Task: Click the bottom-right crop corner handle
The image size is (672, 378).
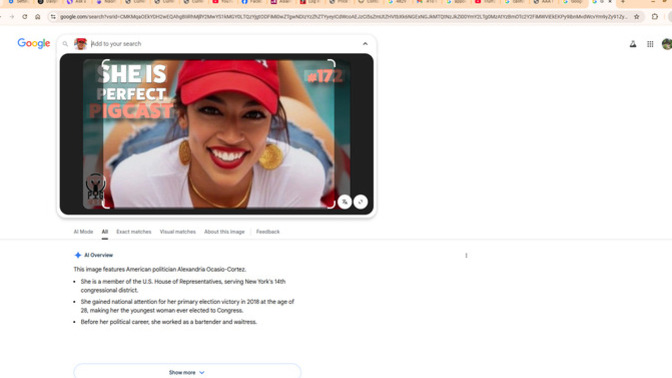Action: pyautogui.click(x=332, y=205)
